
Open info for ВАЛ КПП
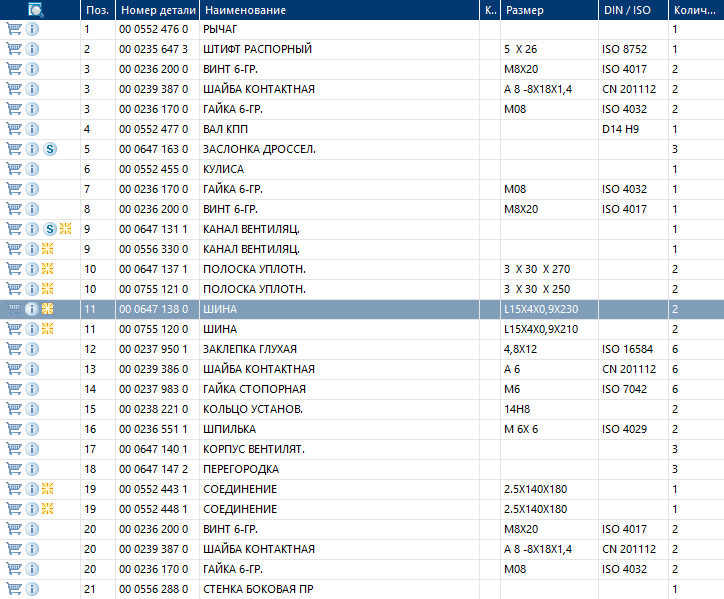coord(32,129)
